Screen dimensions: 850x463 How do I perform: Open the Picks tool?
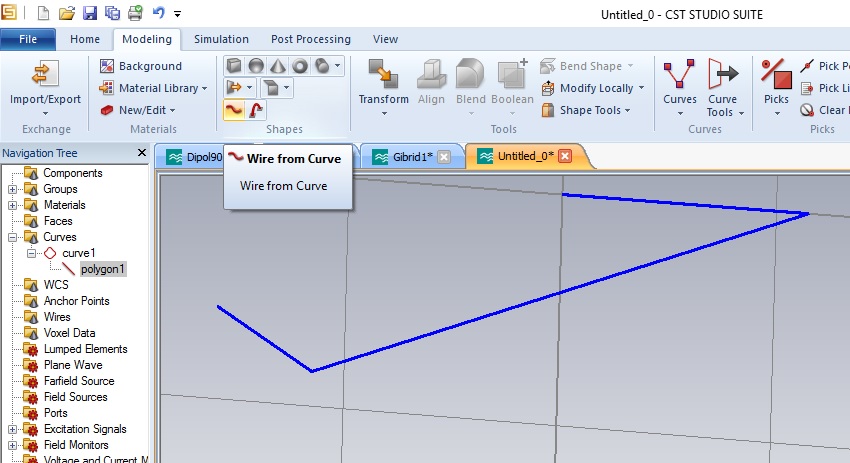click(776, 87)
